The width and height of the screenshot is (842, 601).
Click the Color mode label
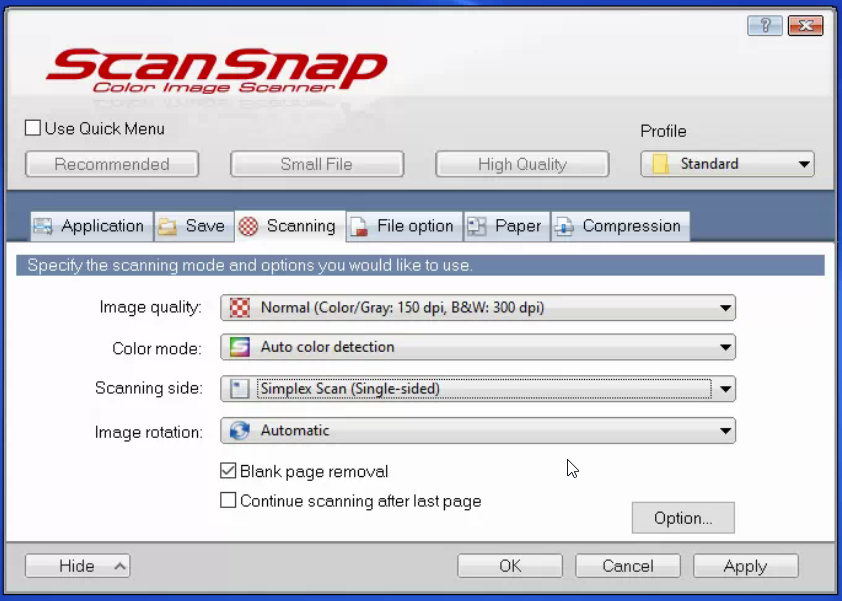point(157,349)
